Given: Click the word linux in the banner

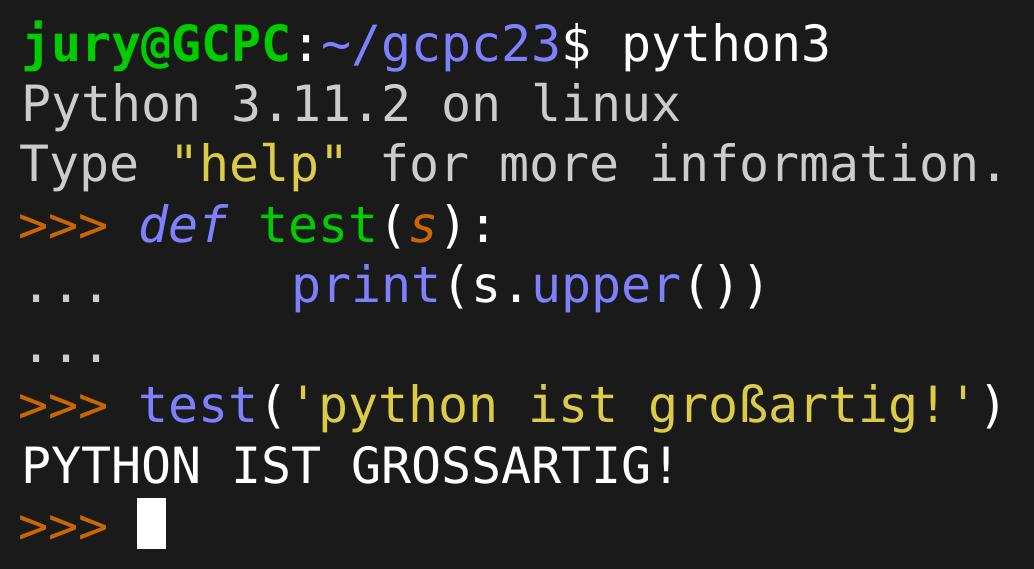Looking at the screenshot, I should click(605, 105).
